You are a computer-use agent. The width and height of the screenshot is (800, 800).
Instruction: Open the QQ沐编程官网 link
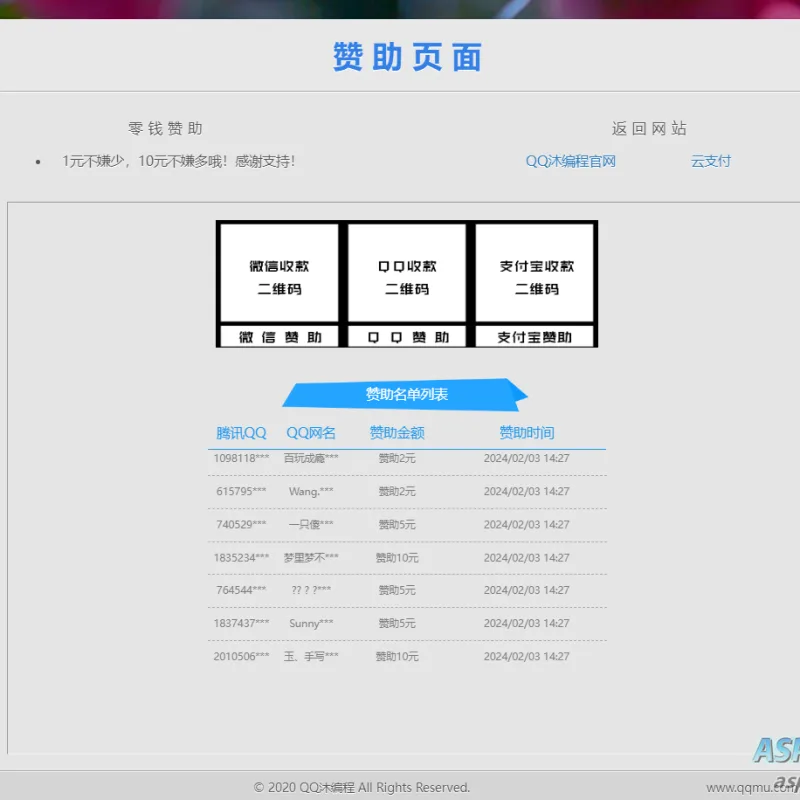570,161
